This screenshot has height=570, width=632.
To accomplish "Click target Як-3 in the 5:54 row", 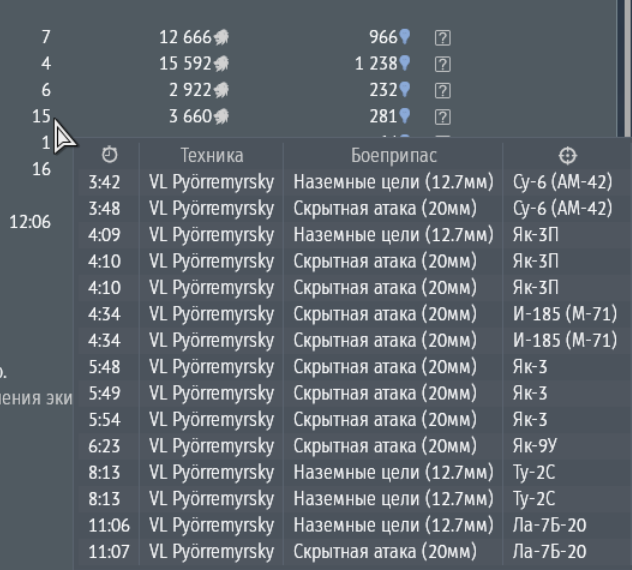I will [x=530, y=420].
